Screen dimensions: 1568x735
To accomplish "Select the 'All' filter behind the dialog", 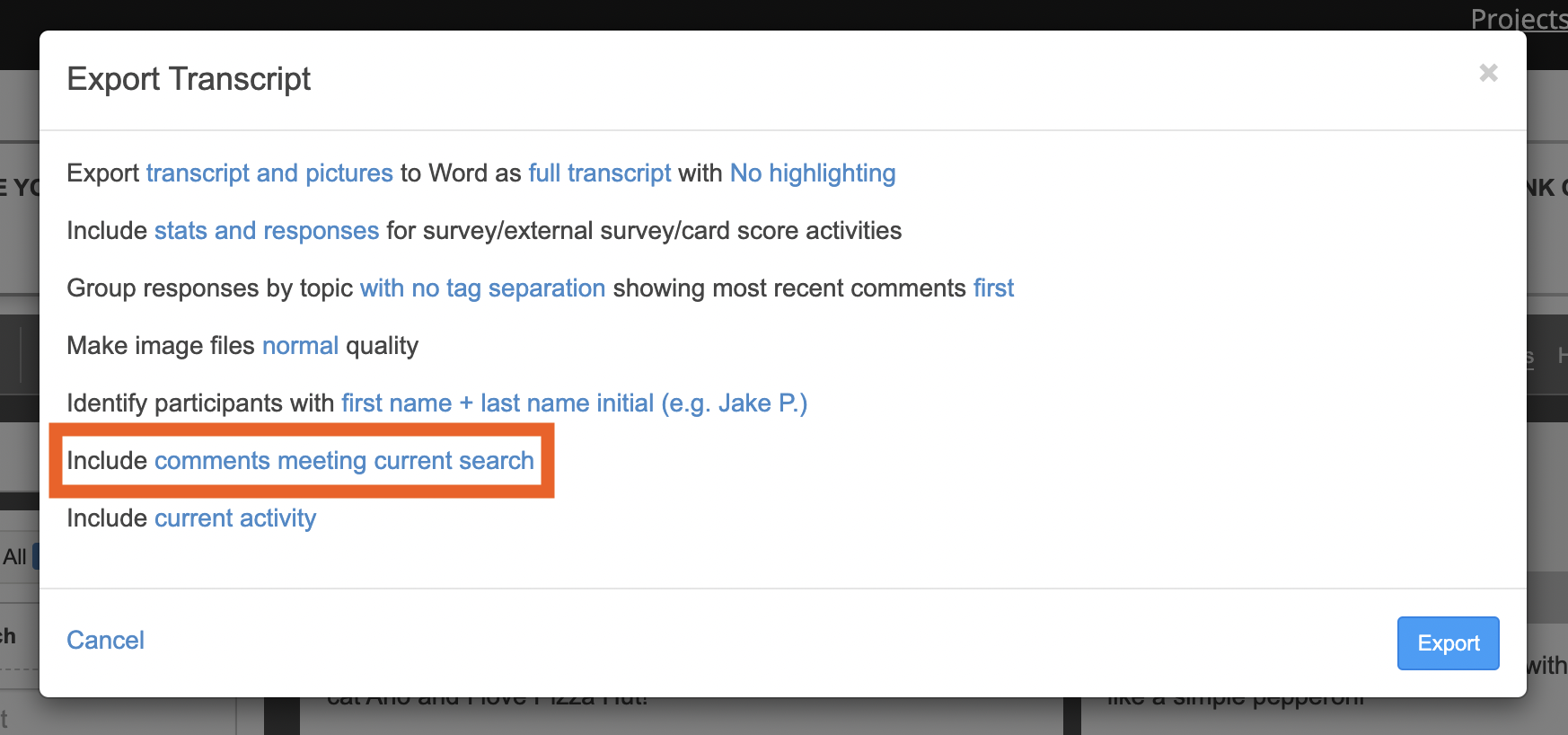I will click(14, 557).
